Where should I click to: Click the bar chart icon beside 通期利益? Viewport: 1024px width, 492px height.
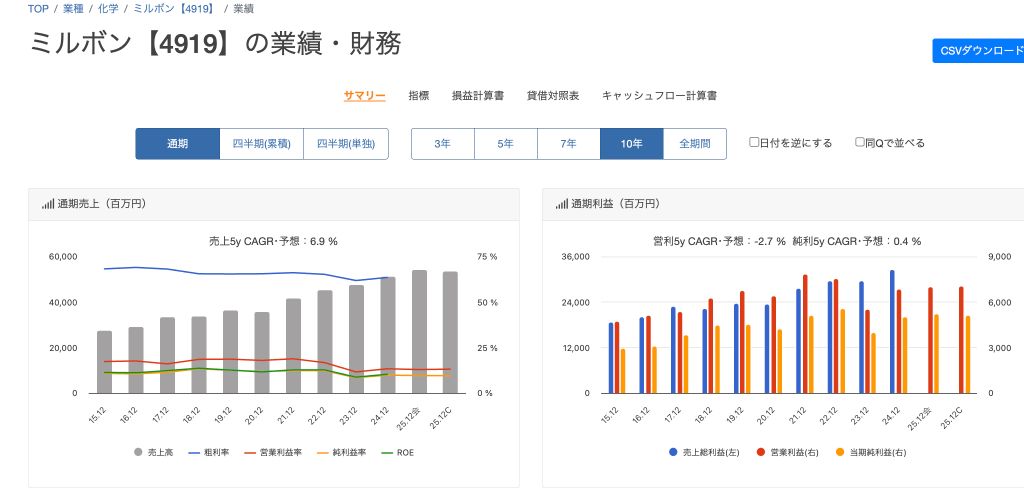(562, 205)
